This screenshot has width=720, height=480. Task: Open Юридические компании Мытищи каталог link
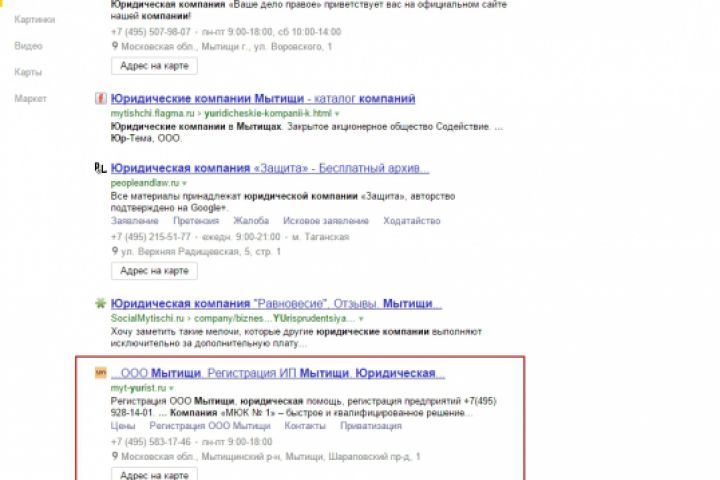(x=263, y=98)
